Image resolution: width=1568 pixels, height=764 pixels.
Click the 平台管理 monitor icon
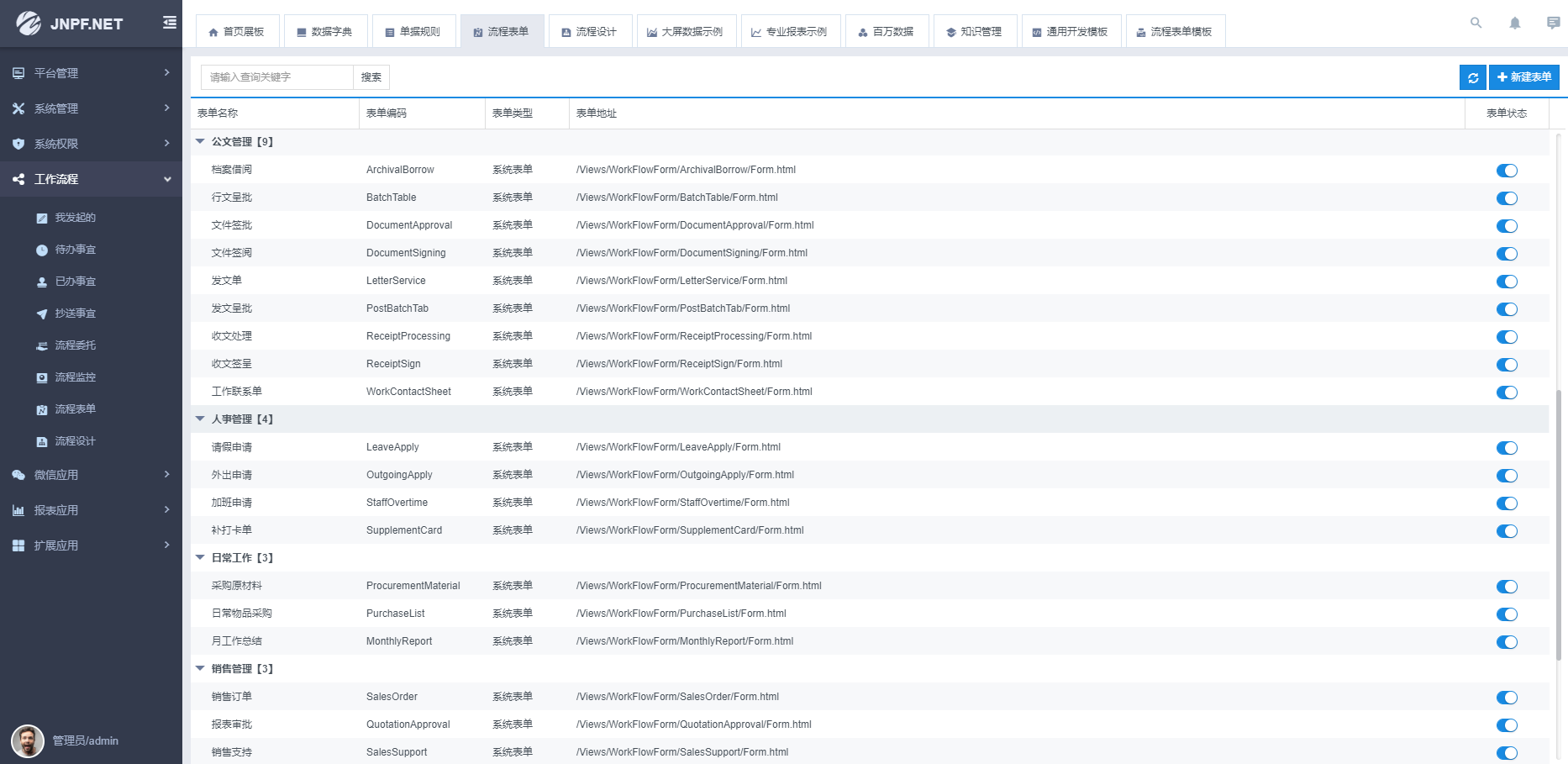tap(18, 73)
